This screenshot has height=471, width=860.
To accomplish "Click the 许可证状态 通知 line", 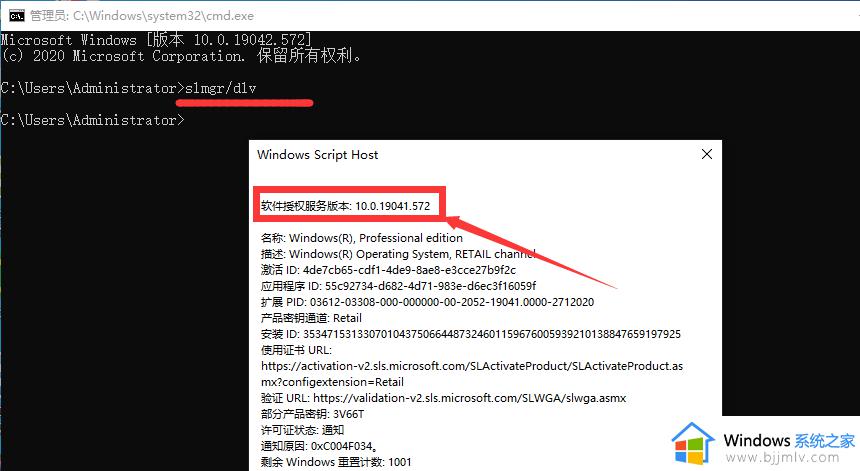I will tap(302, 430).
